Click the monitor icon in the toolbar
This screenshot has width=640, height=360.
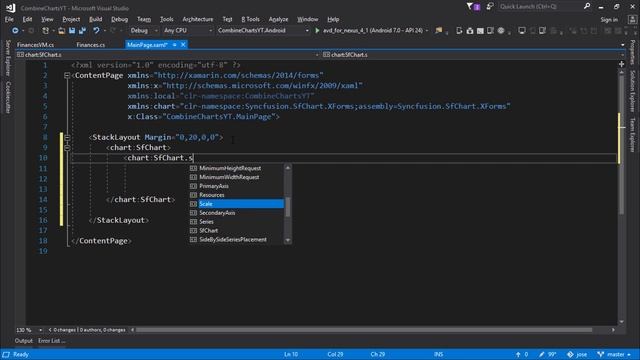point(522,31)
